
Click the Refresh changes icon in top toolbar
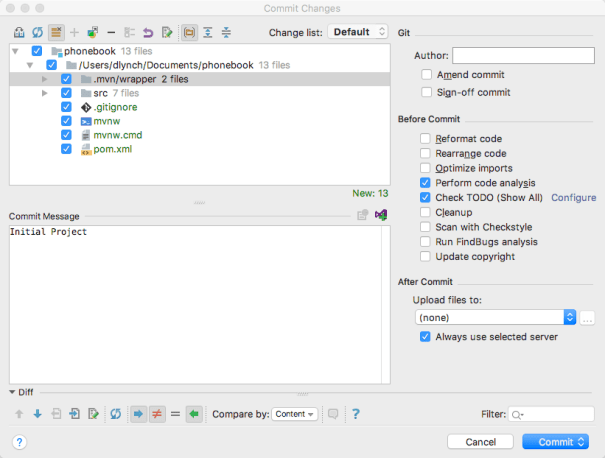[36, 32]
